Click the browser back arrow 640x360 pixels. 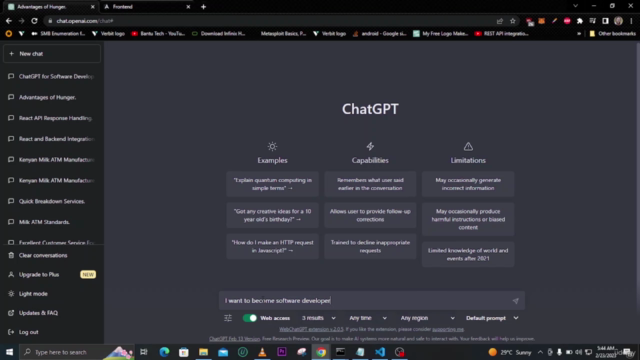coord(9,21)
